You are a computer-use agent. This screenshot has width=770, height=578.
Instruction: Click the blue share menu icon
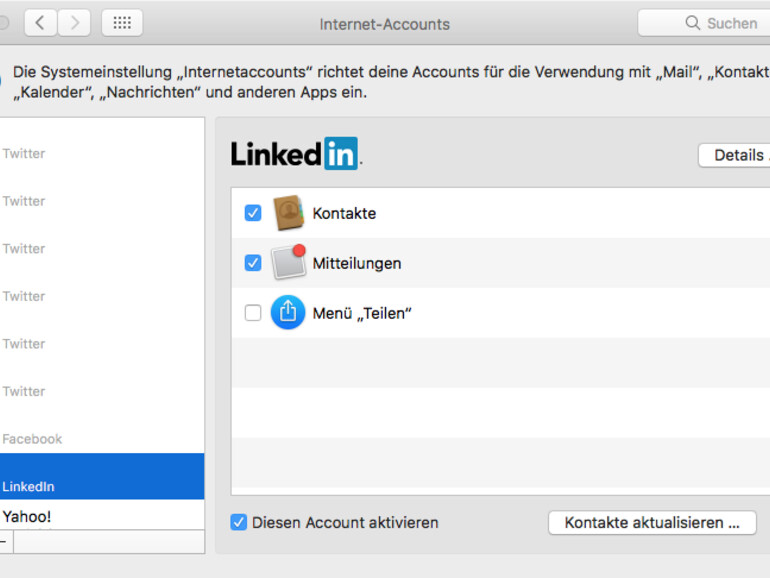coord(288,312)
